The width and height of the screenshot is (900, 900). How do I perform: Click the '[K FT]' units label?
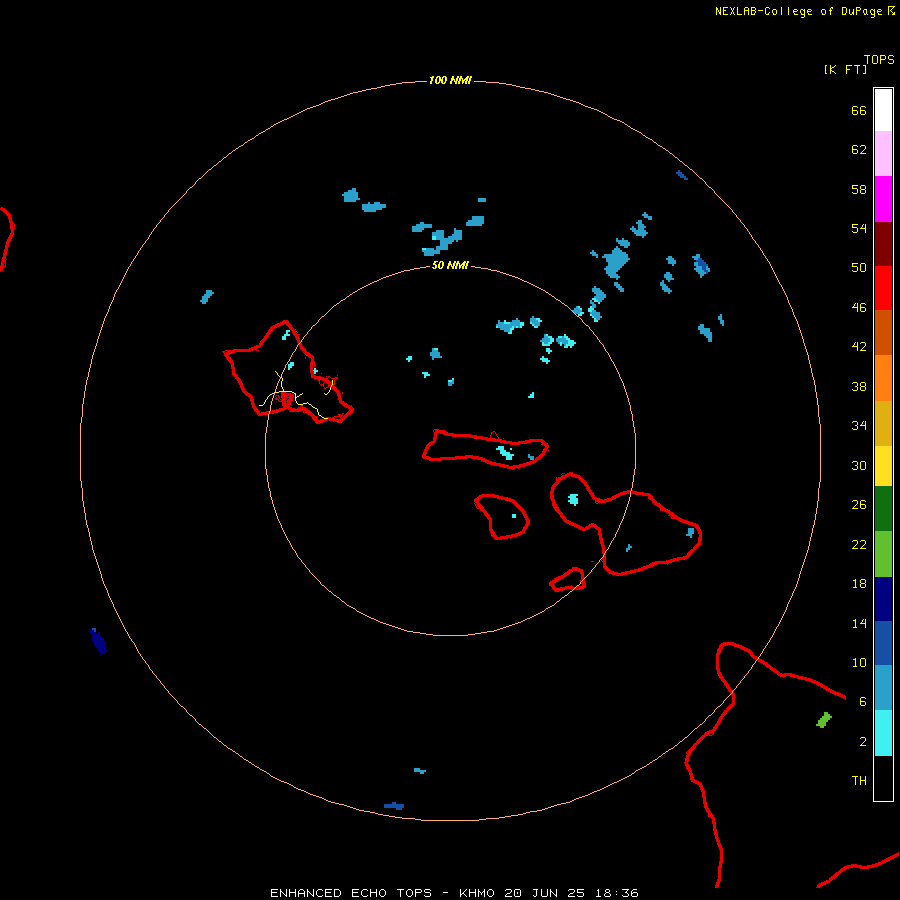coord(845,69)
